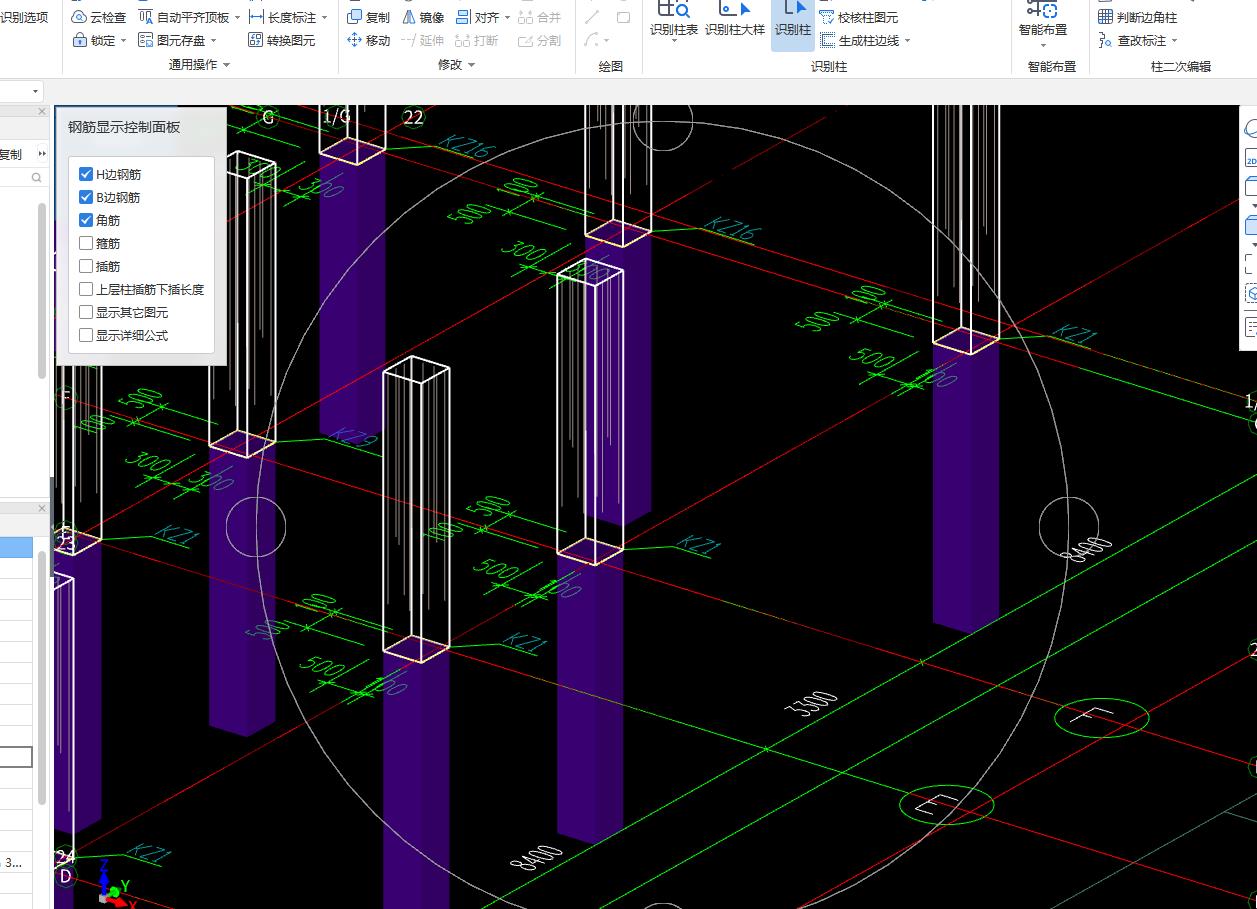Click the 合并 merge tool

coord(540,17)
